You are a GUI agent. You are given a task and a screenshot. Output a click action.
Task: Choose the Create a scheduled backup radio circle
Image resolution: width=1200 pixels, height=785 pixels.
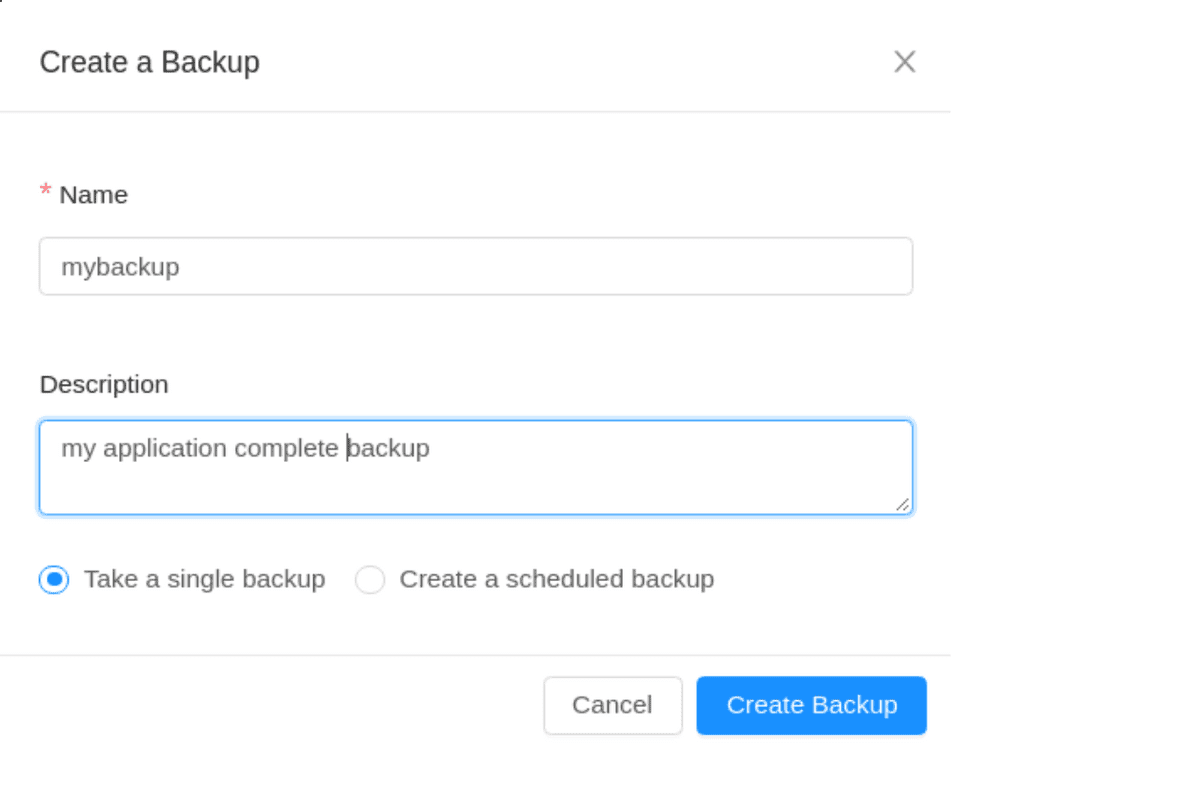pyautogui.click(x=370, y=580)
